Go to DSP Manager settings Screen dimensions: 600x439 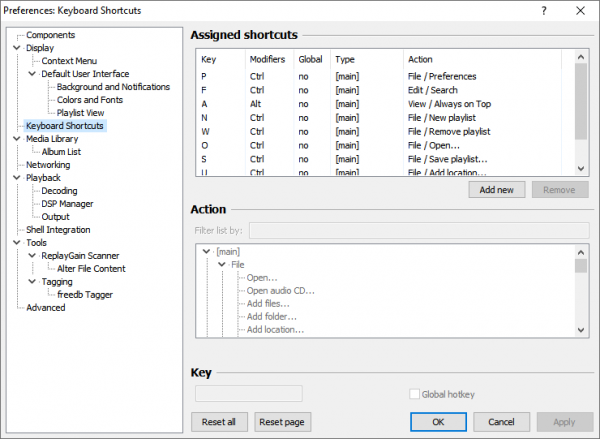click(67, 204)
